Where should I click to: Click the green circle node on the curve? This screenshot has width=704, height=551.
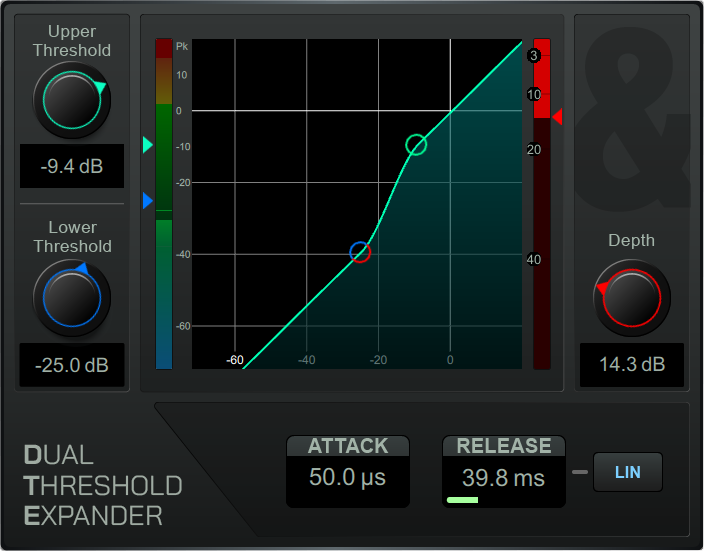point(416,145)
